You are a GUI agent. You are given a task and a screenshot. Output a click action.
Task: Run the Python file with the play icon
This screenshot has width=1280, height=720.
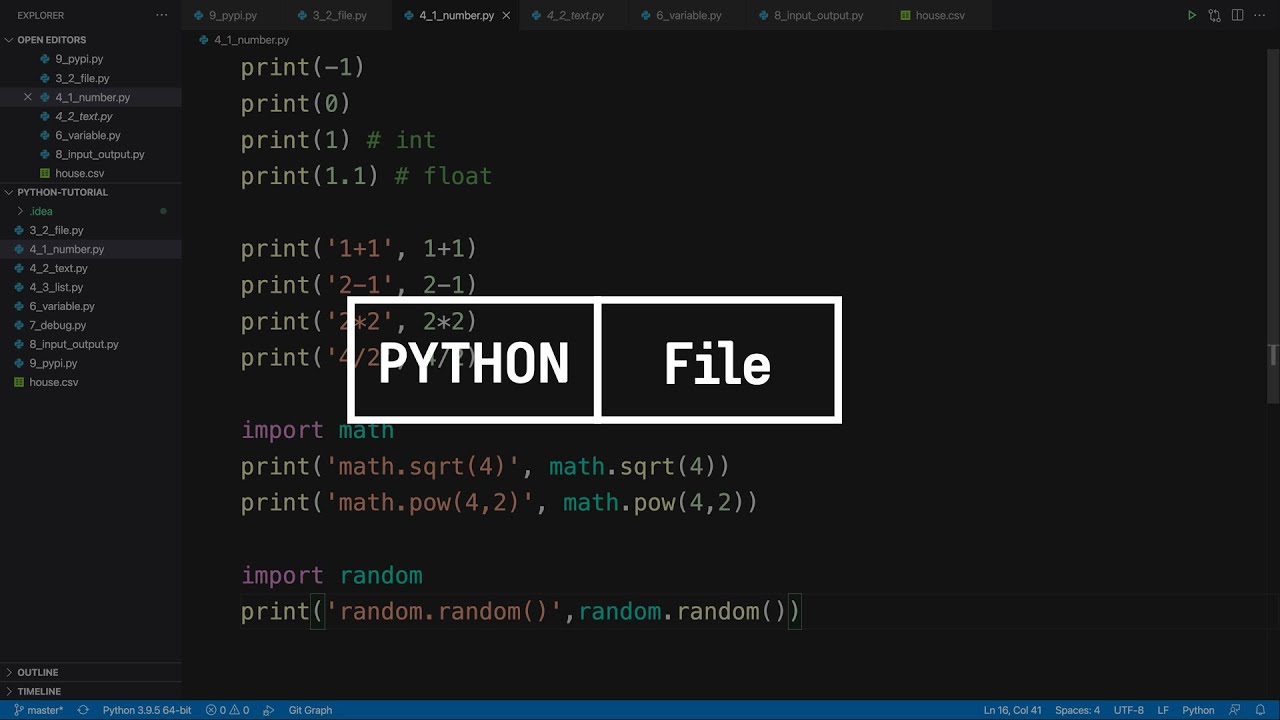tap(1191, 15)
